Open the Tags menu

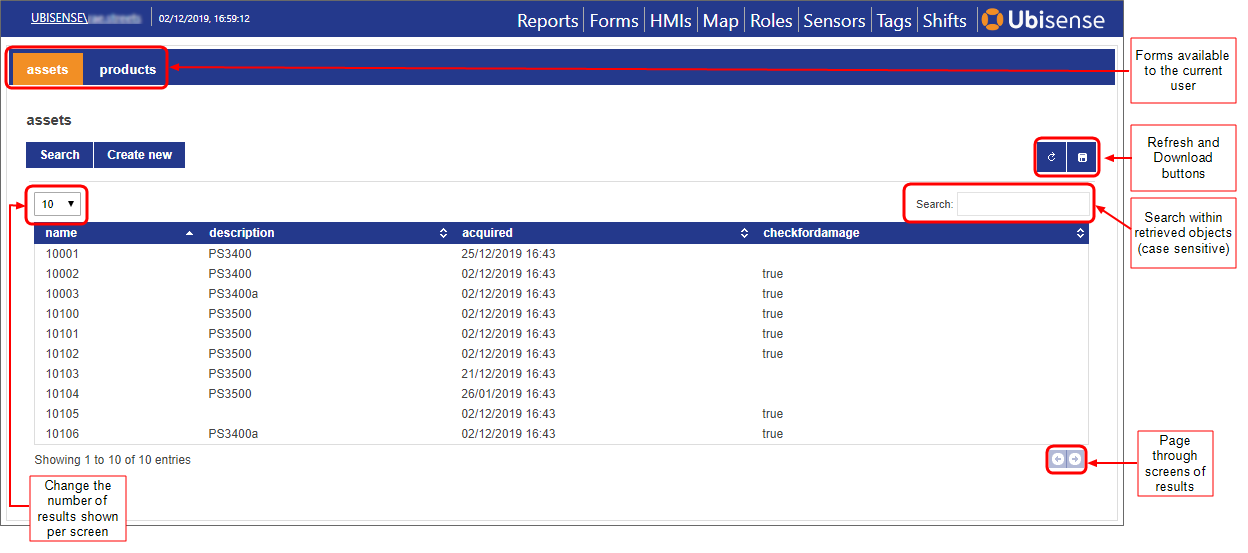pyautogui.click(x=894, y=20)
